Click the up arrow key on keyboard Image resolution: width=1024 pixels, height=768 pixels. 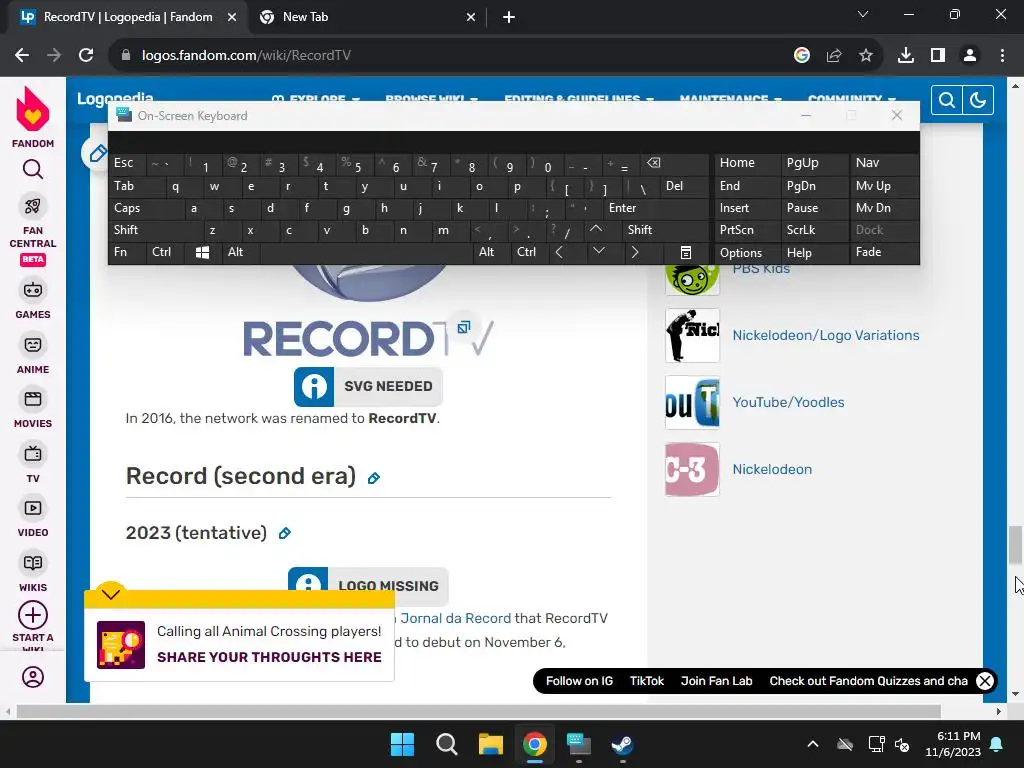pos(596,229)
